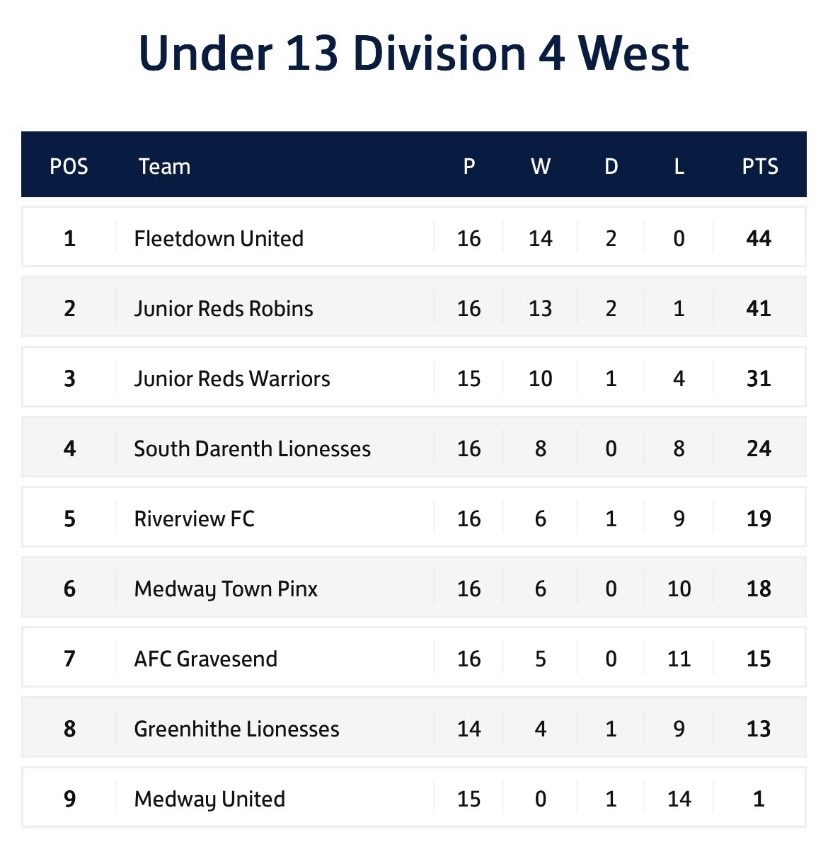The image size is (823, 843).
Task: Select the Junior Reds Robins row
Action: 223,308
